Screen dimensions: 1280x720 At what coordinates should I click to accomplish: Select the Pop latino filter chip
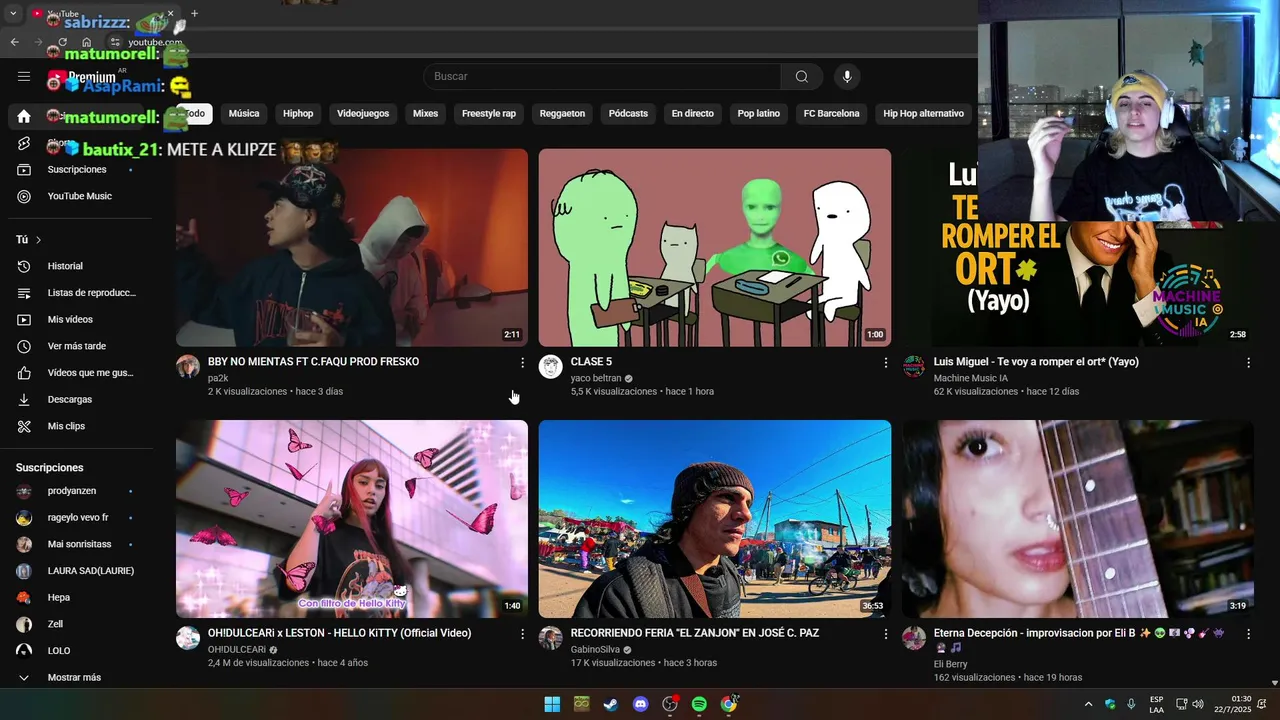coord(759,114)
